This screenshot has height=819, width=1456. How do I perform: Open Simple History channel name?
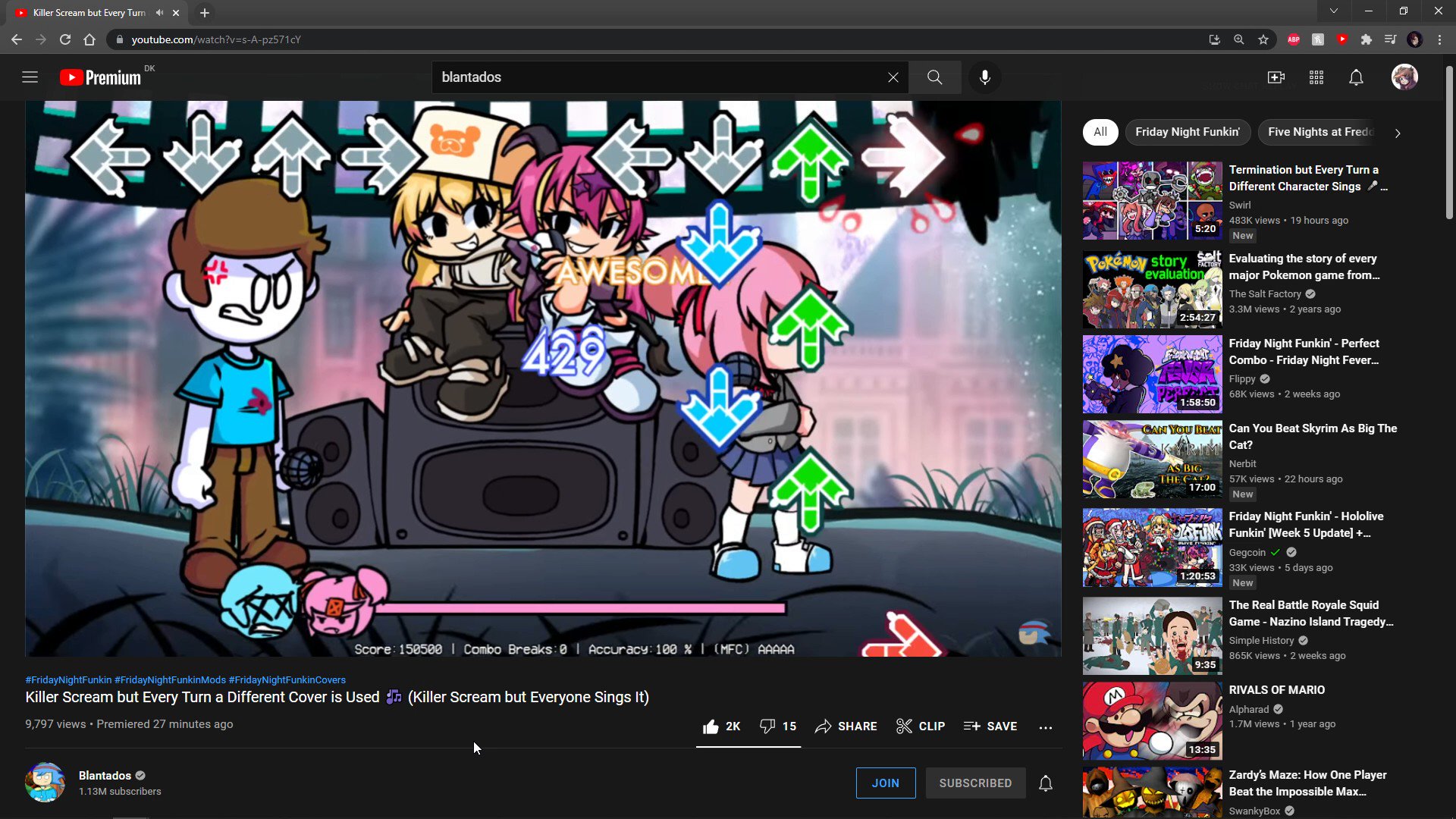point(1261,641)
